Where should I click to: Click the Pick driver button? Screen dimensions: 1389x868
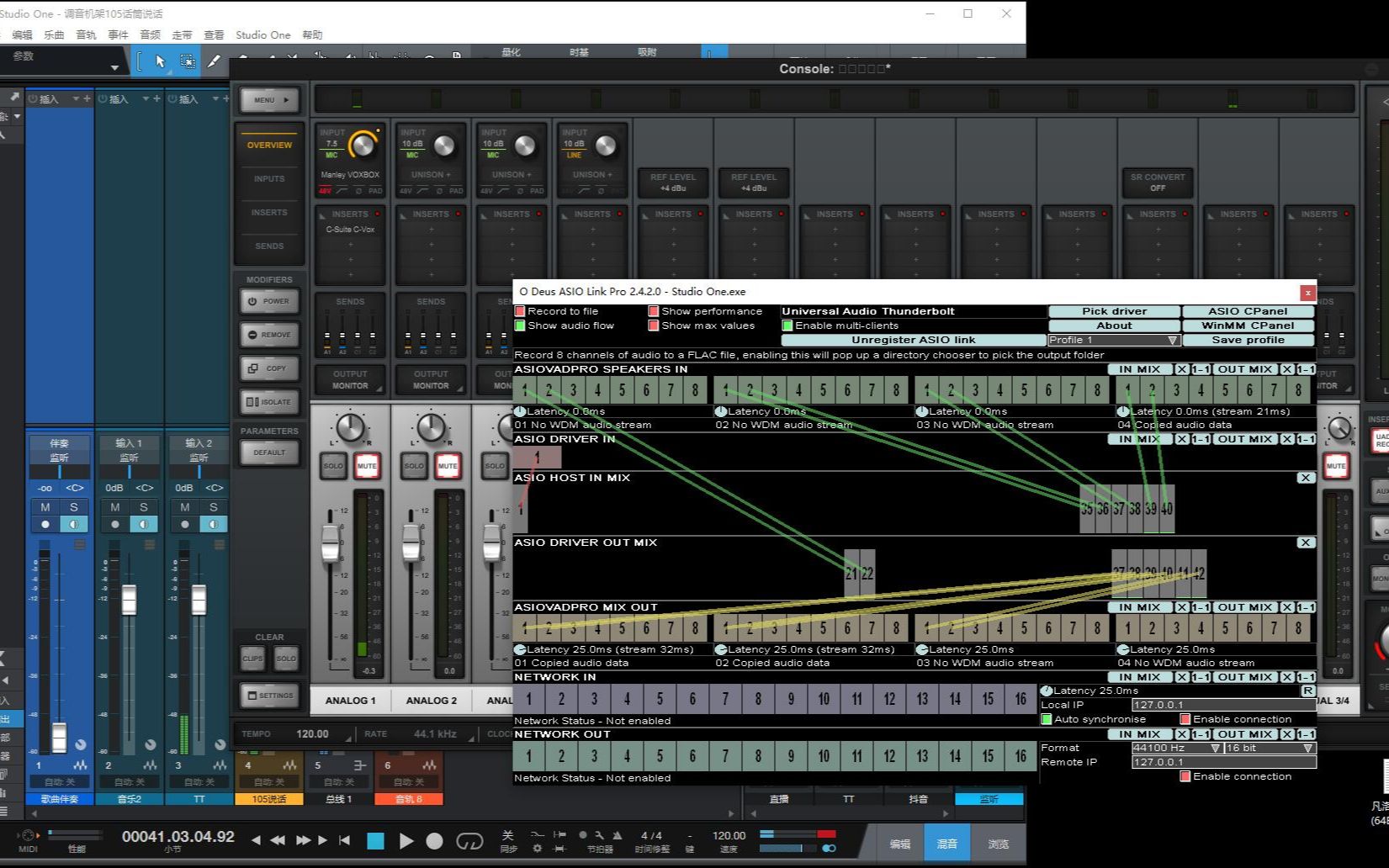pos(1114,311)
